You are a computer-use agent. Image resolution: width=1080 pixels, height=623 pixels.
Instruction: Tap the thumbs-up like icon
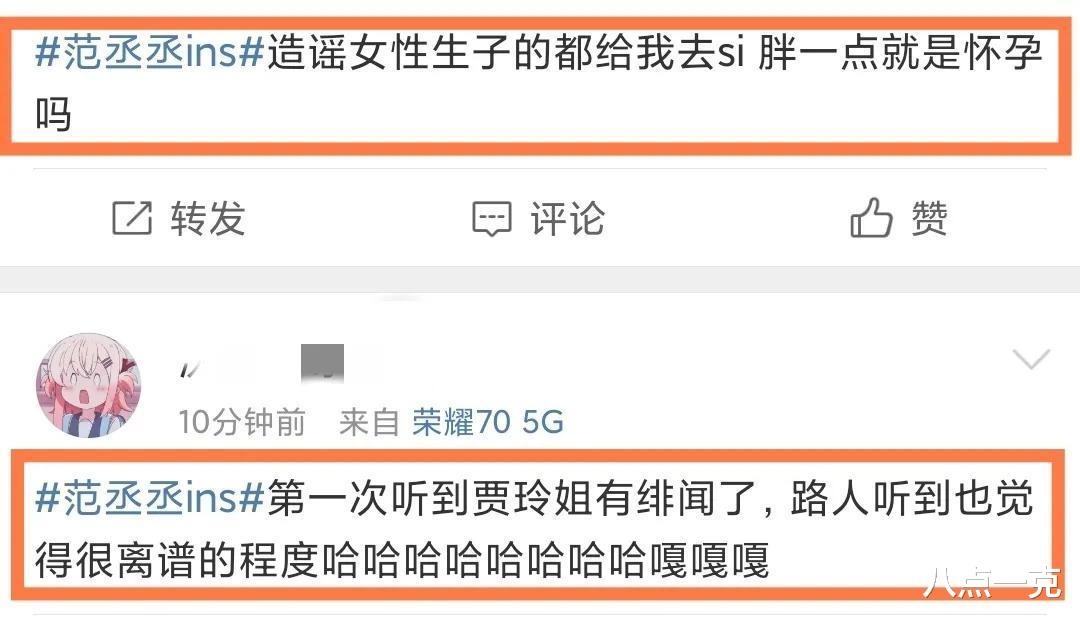click(x=871, y=218)
